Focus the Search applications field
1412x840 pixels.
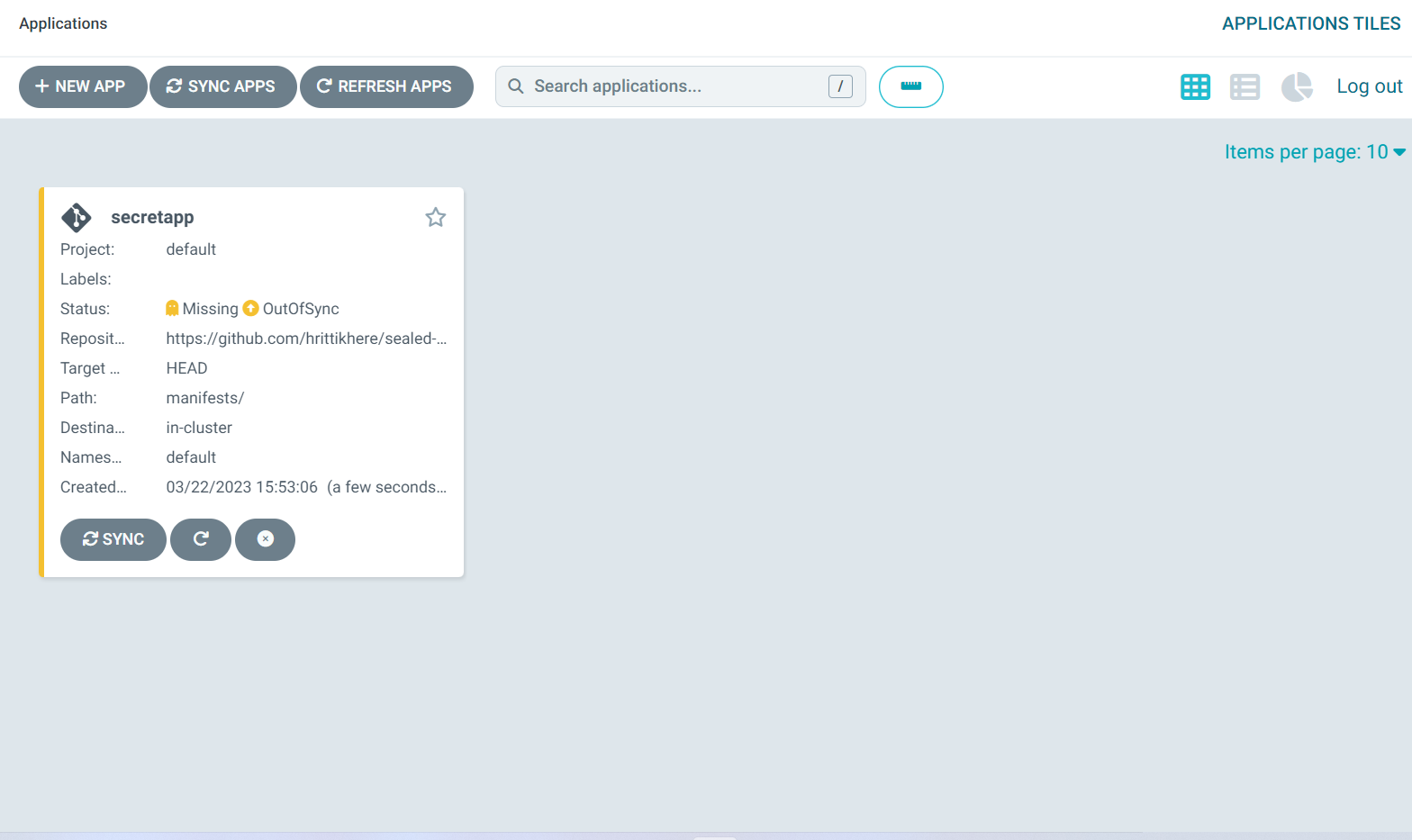pos(680,86)
